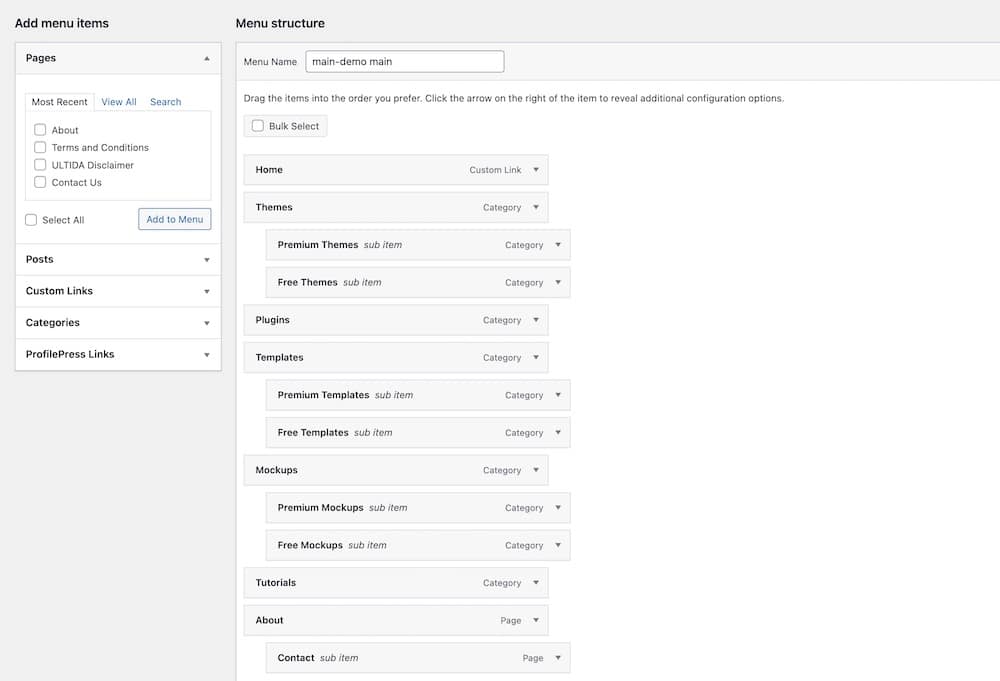1000x681 pixels.
Task: Select the About menu item title
Action: [269, 620]
